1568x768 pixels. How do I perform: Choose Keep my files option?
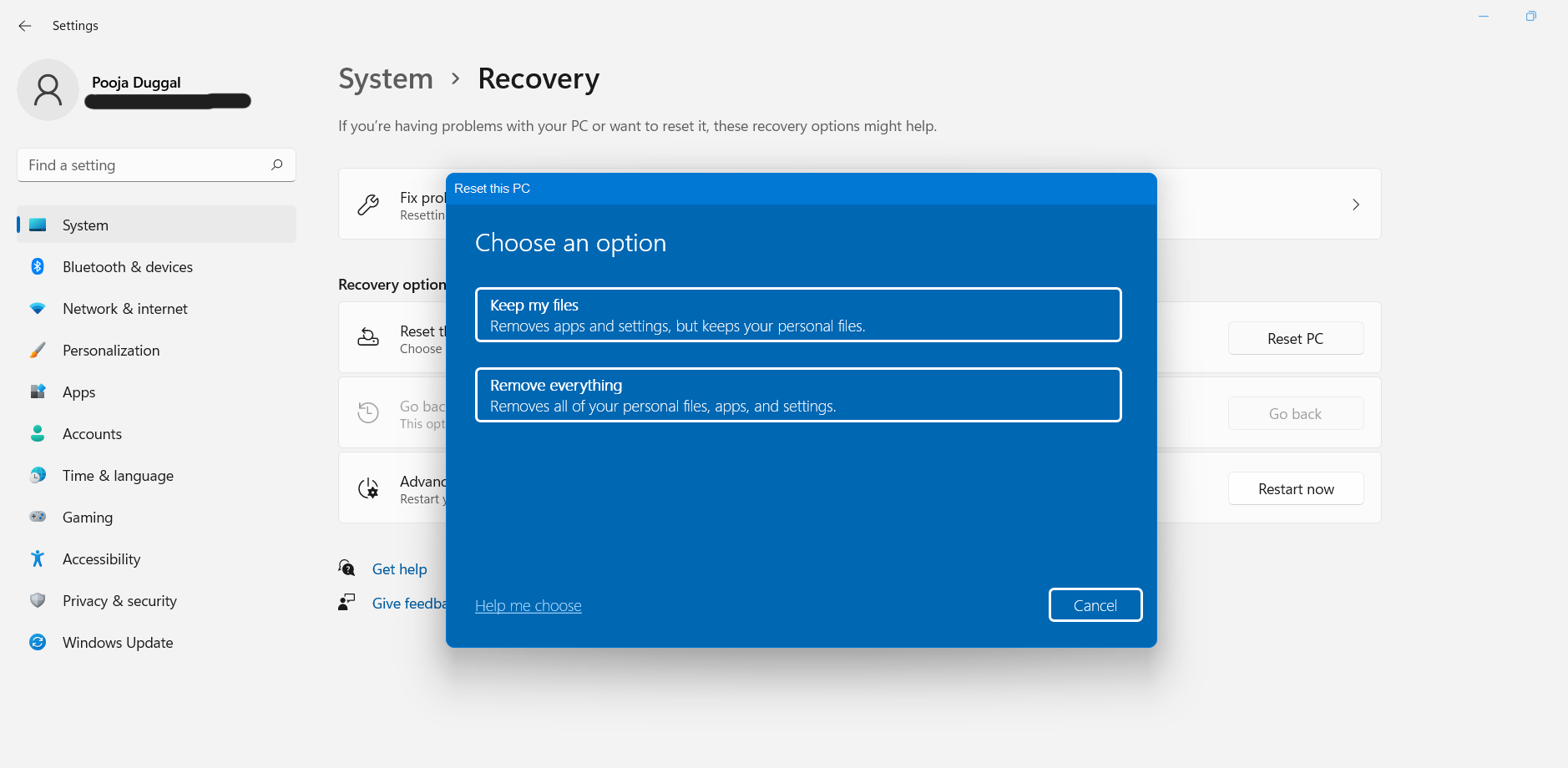point(798,315)
